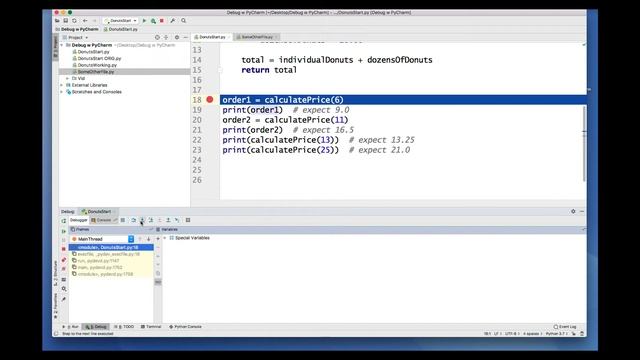This screenshot has height=360, width=640.
Task: Click Mute Breakpoints icon in debug sidebar
Action: tap(64, 269)
